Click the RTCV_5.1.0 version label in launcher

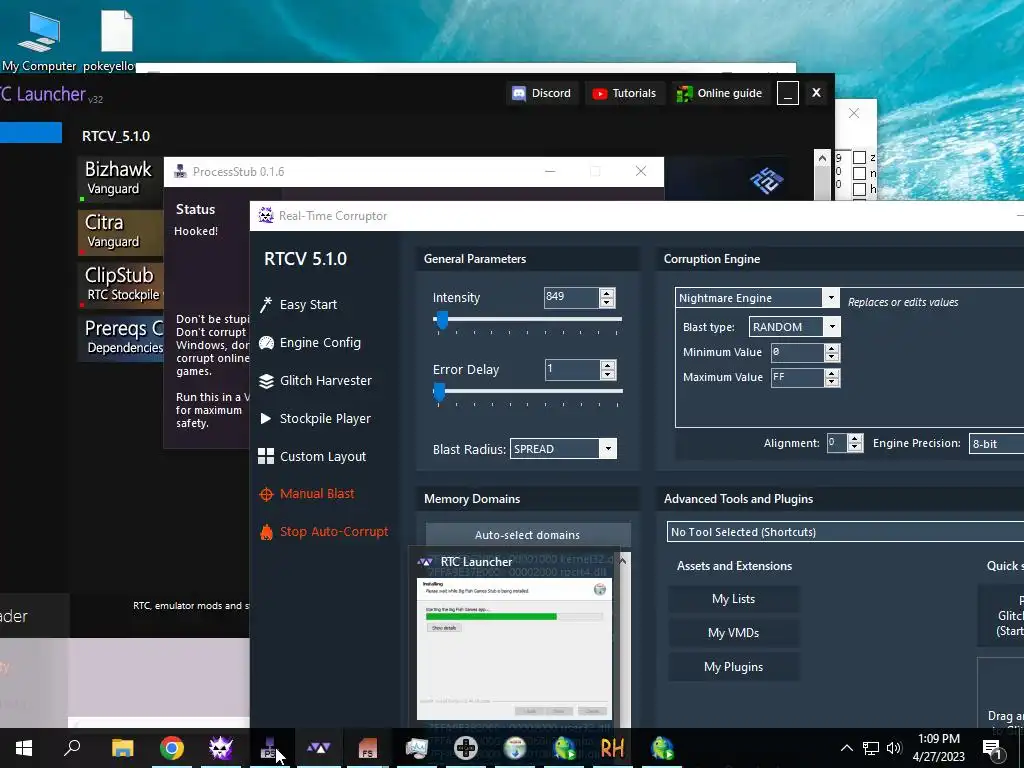click(x=116, y=136)
